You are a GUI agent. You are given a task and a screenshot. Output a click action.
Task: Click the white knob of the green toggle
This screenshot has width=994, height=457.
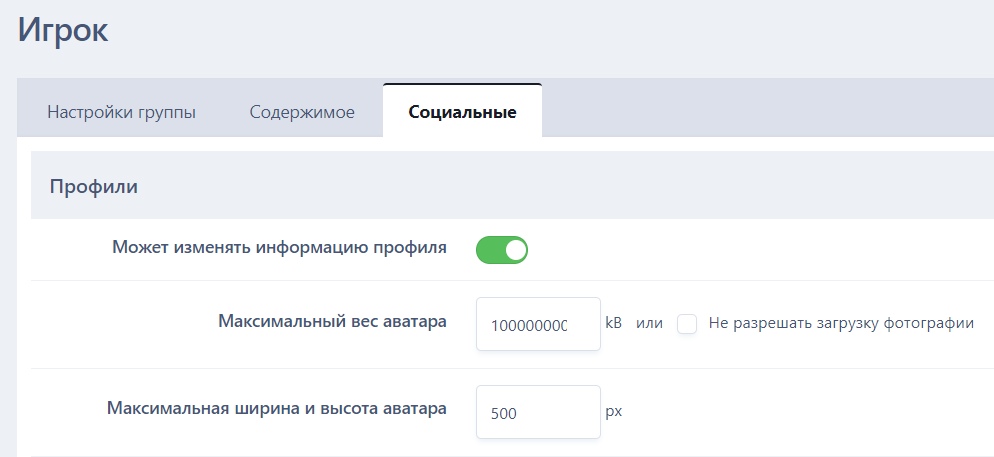tap(514, 250)
